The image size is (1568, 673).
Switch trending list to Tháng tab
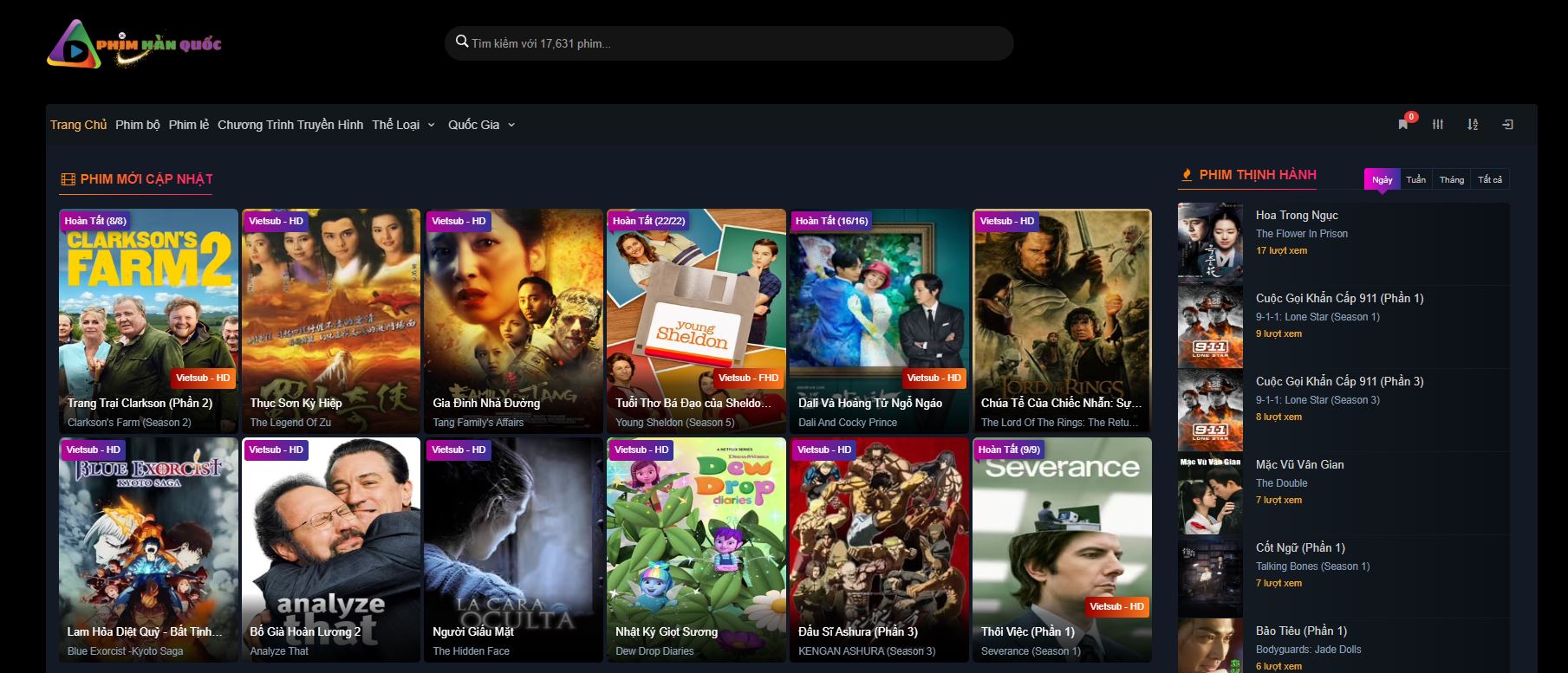click(1452, 179)
